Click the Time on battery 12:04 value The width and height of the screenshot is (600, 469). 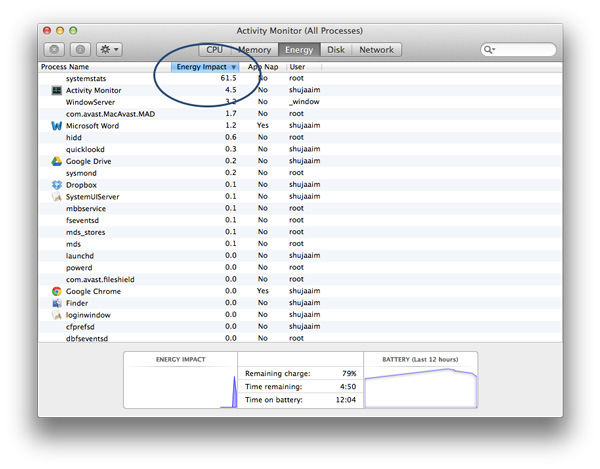[x=346, y=400]
